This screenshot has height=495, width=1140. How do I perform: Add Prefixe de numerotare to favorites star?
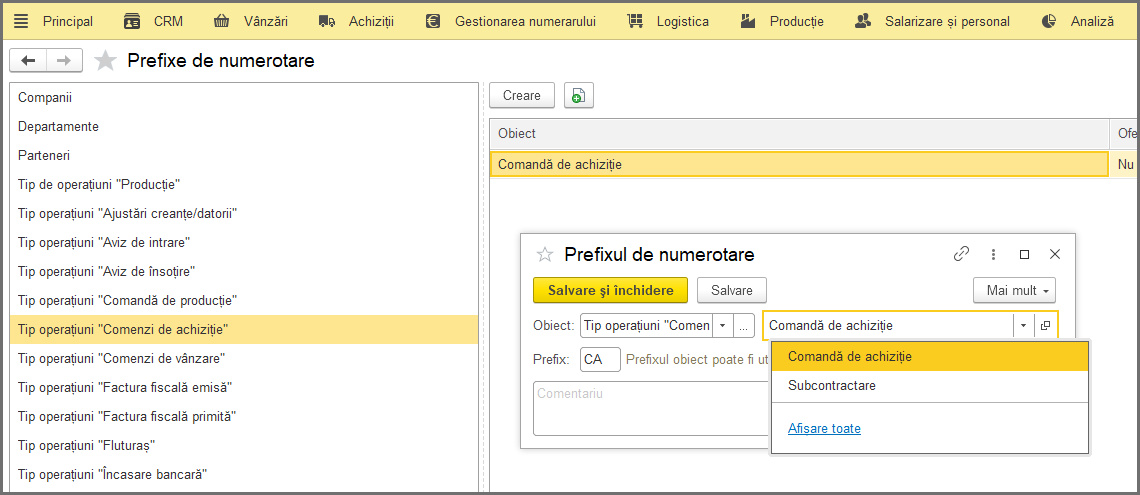pyautogui.click(x=106, y=60)
